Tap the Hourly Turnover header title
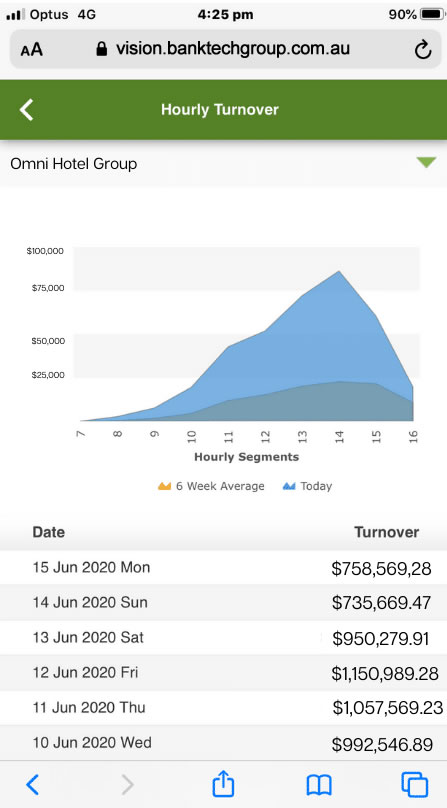 (220, 109)
